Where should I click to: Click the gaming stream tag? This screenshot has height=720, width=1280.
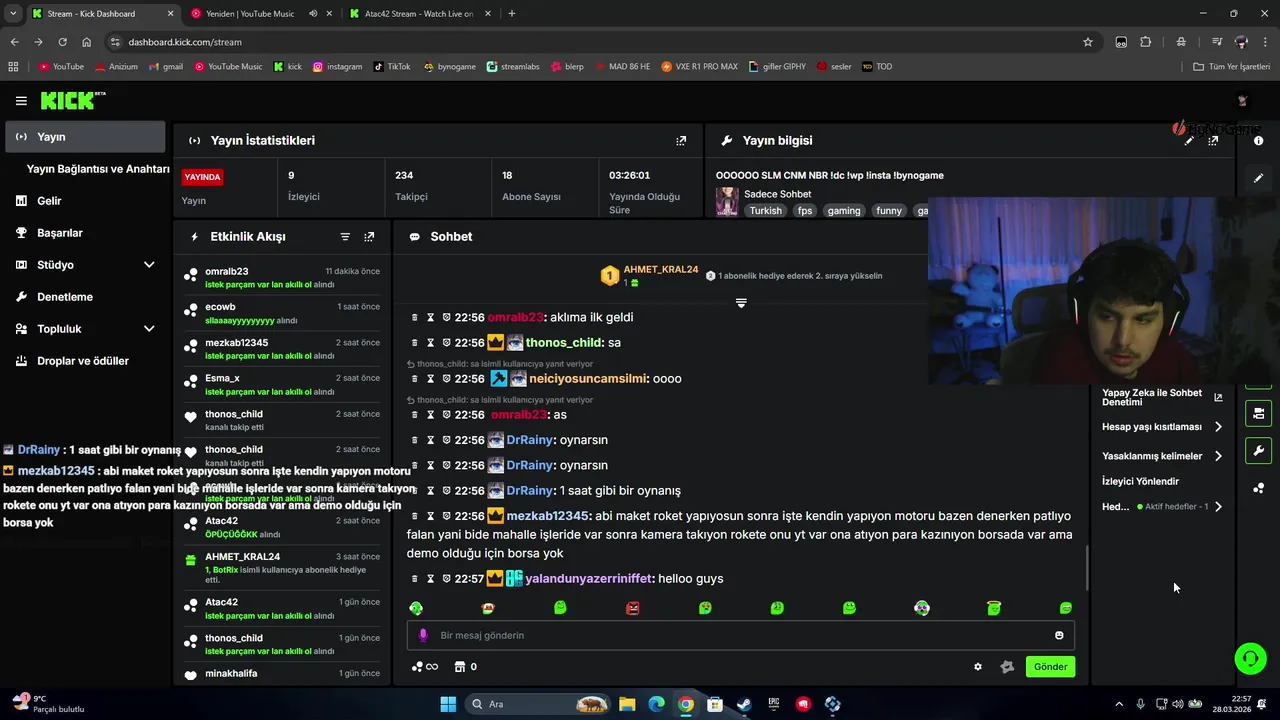click(x=844, y=211)
